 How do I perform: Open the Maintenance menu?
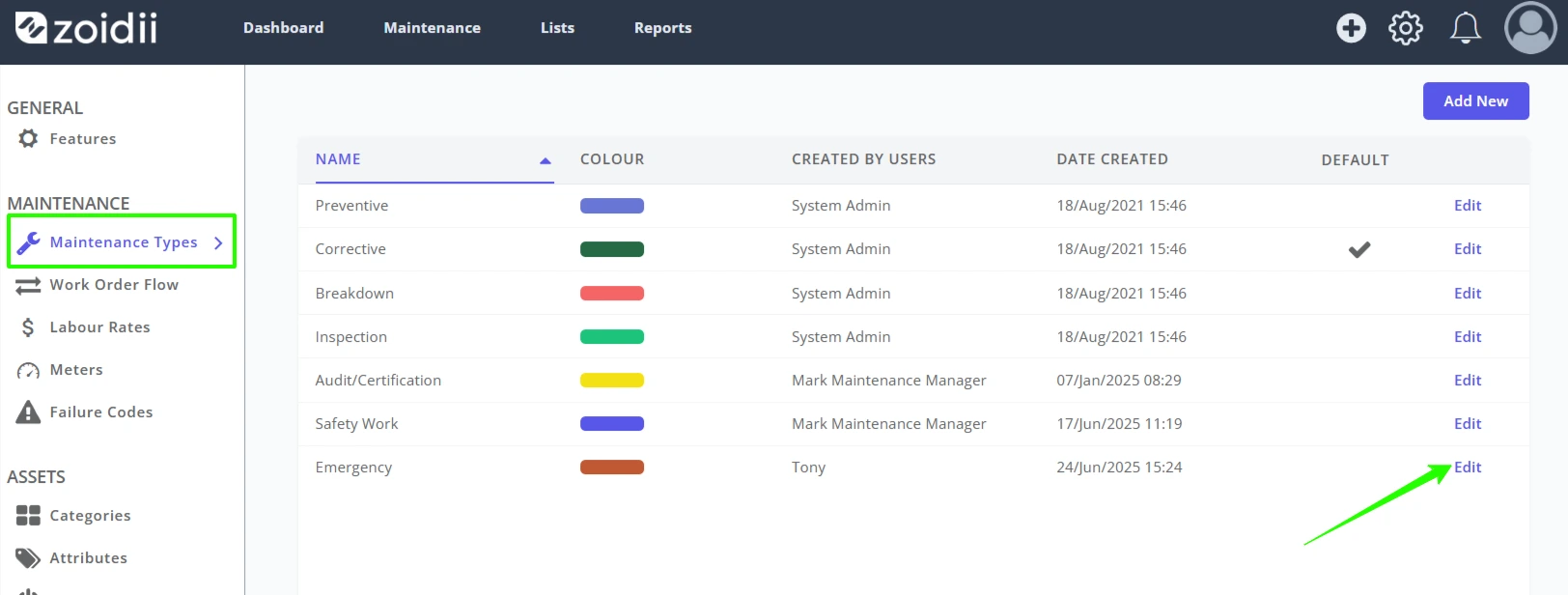click(x=432, y=28)
